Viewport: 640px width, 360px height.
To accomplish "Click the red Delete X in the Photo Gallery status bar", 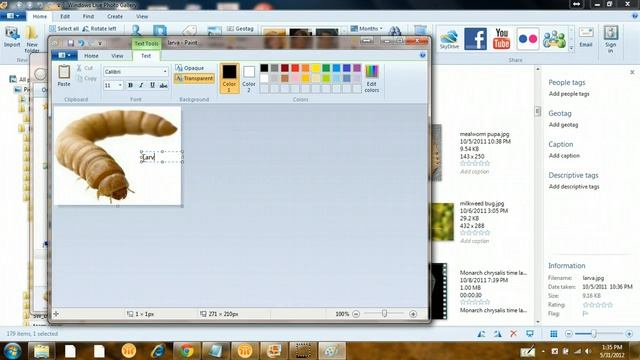I will pos(513,334).
